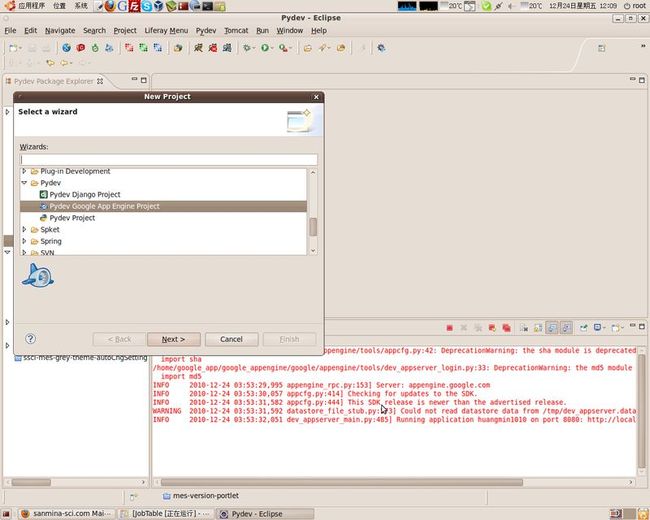Click the blue globe toolbar icon

coord(66,48)
